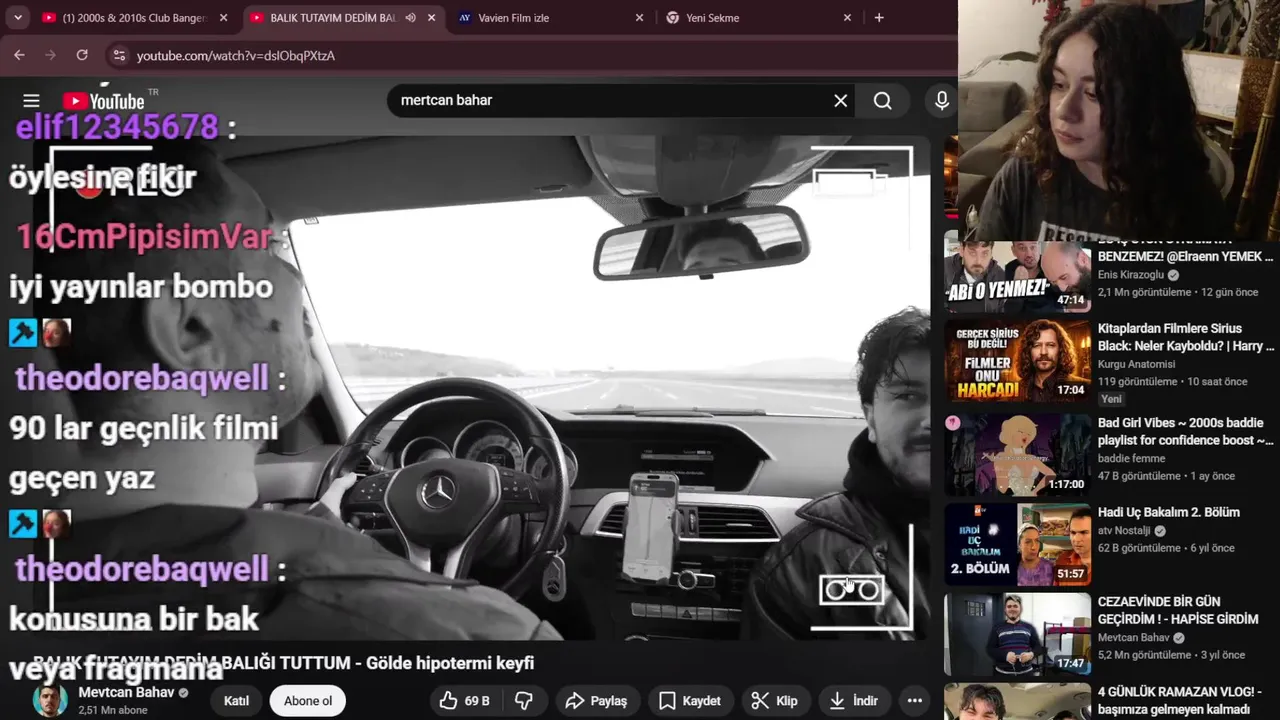
Task: Switch to Vavien Film izle tab
Action: (x=550, y=18)
